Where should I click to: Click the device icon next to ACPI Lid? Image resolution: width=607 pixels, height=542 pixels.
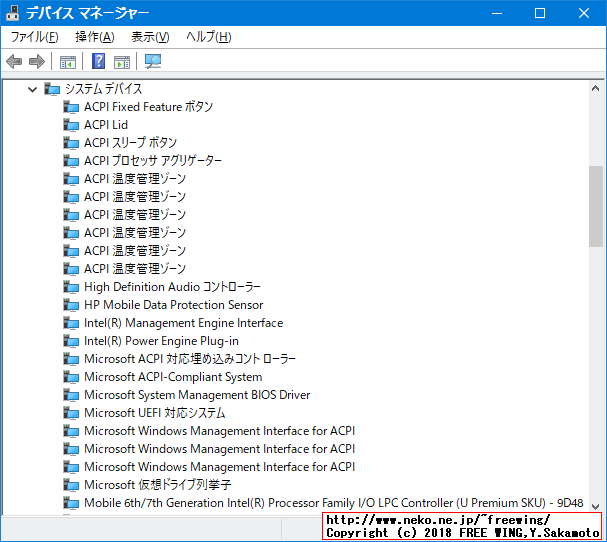pos(71,125)
